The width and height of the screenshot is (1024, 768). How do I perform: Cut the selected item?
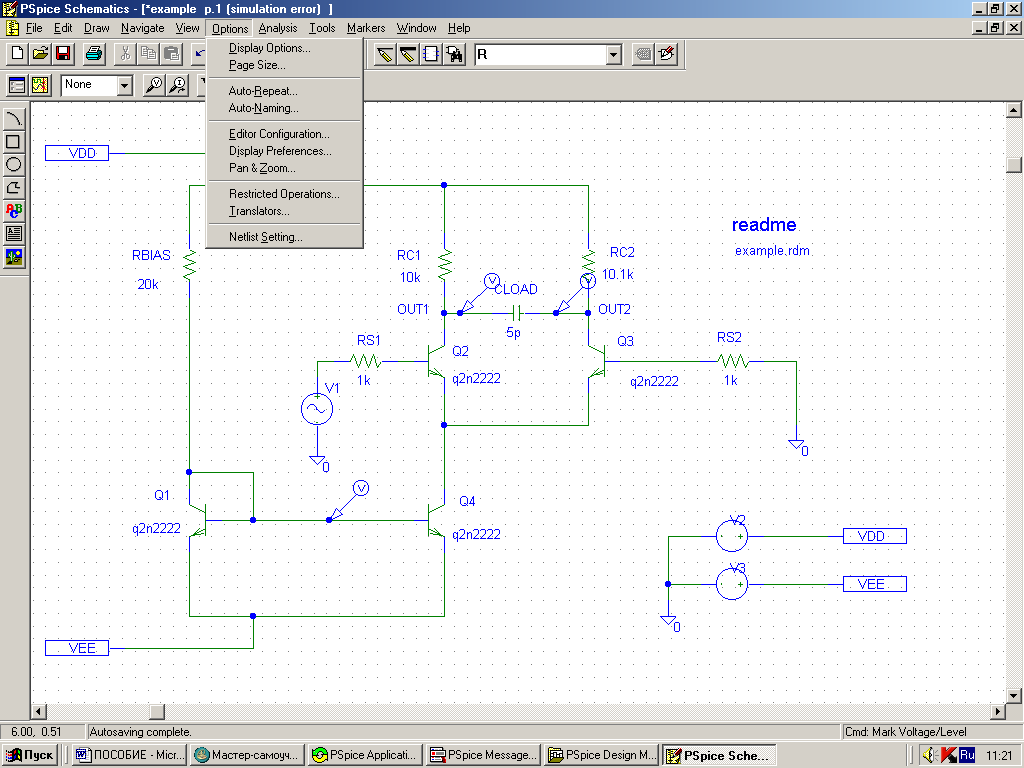tap(125, 54)
